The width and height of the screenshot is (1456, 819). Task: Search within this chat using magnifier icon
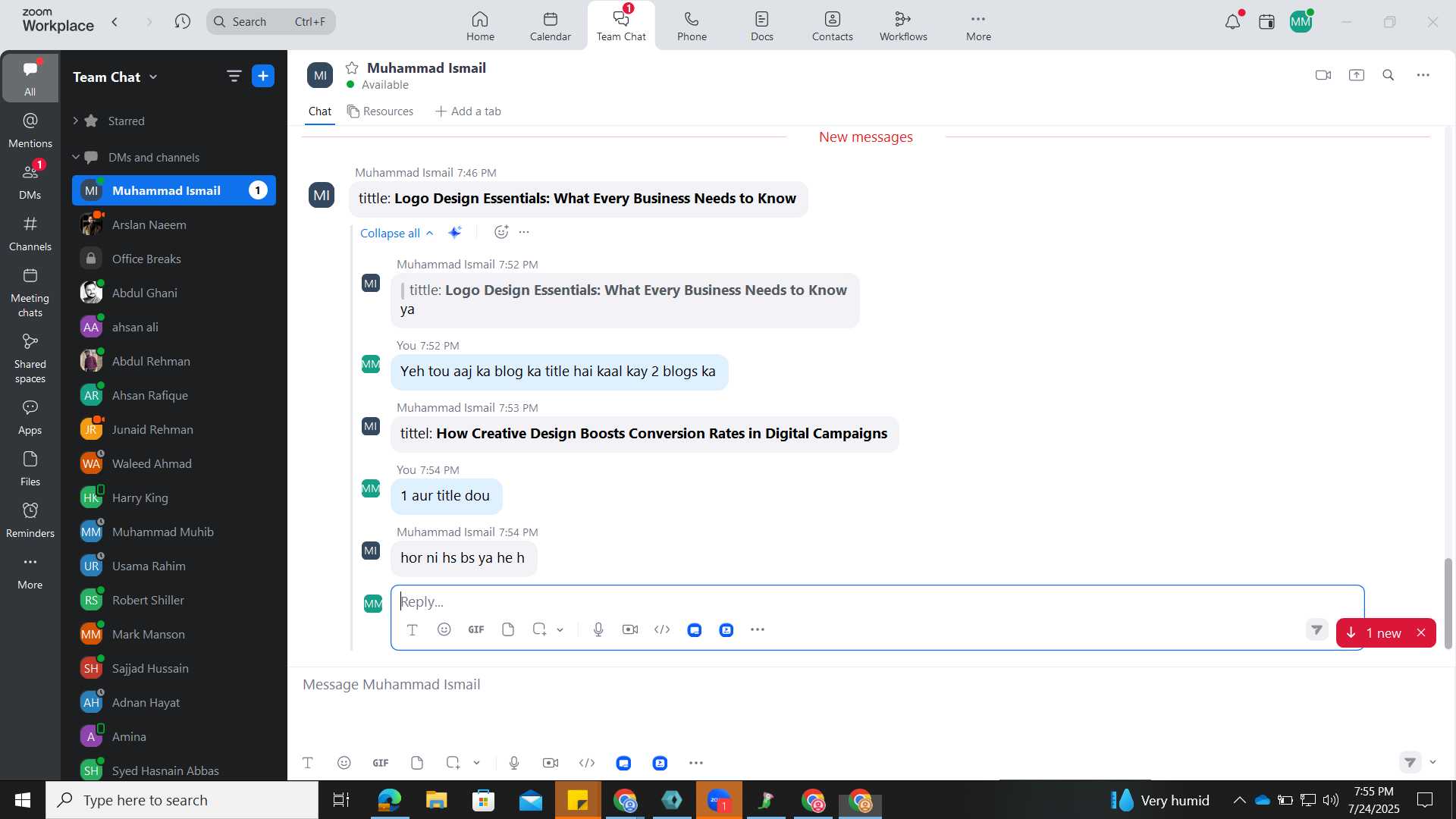(x=1389, y=75)
